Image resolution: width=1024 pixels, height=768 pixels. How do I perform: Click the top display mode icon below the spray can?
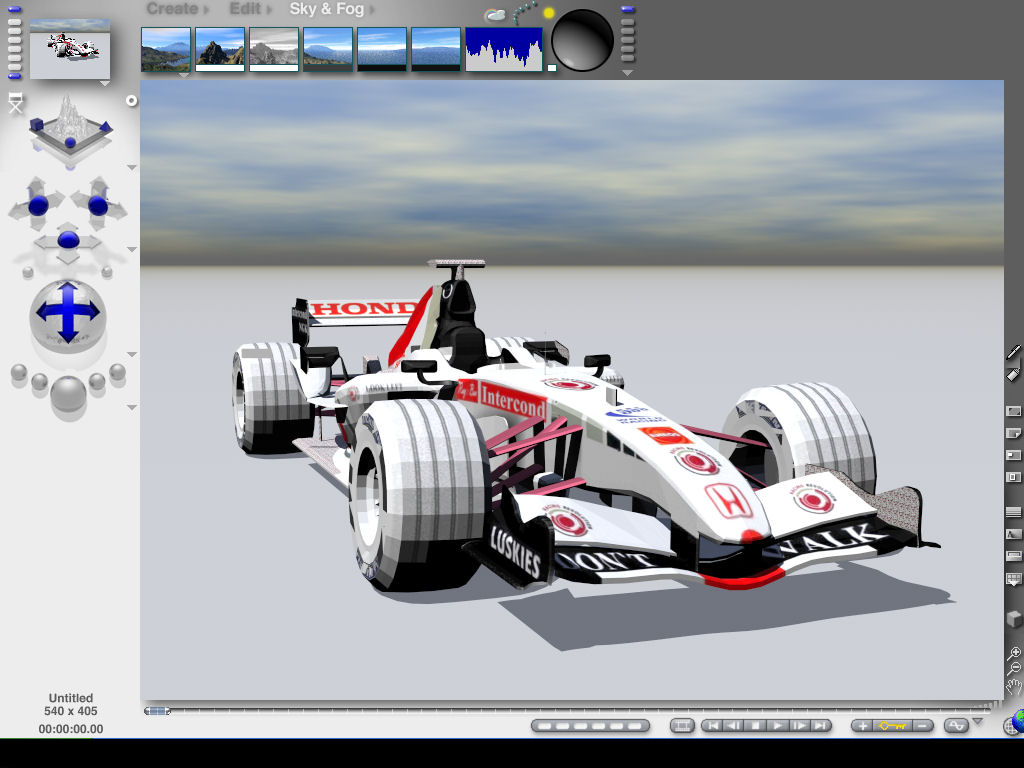pyautogui.click(x=1013, y=411)
